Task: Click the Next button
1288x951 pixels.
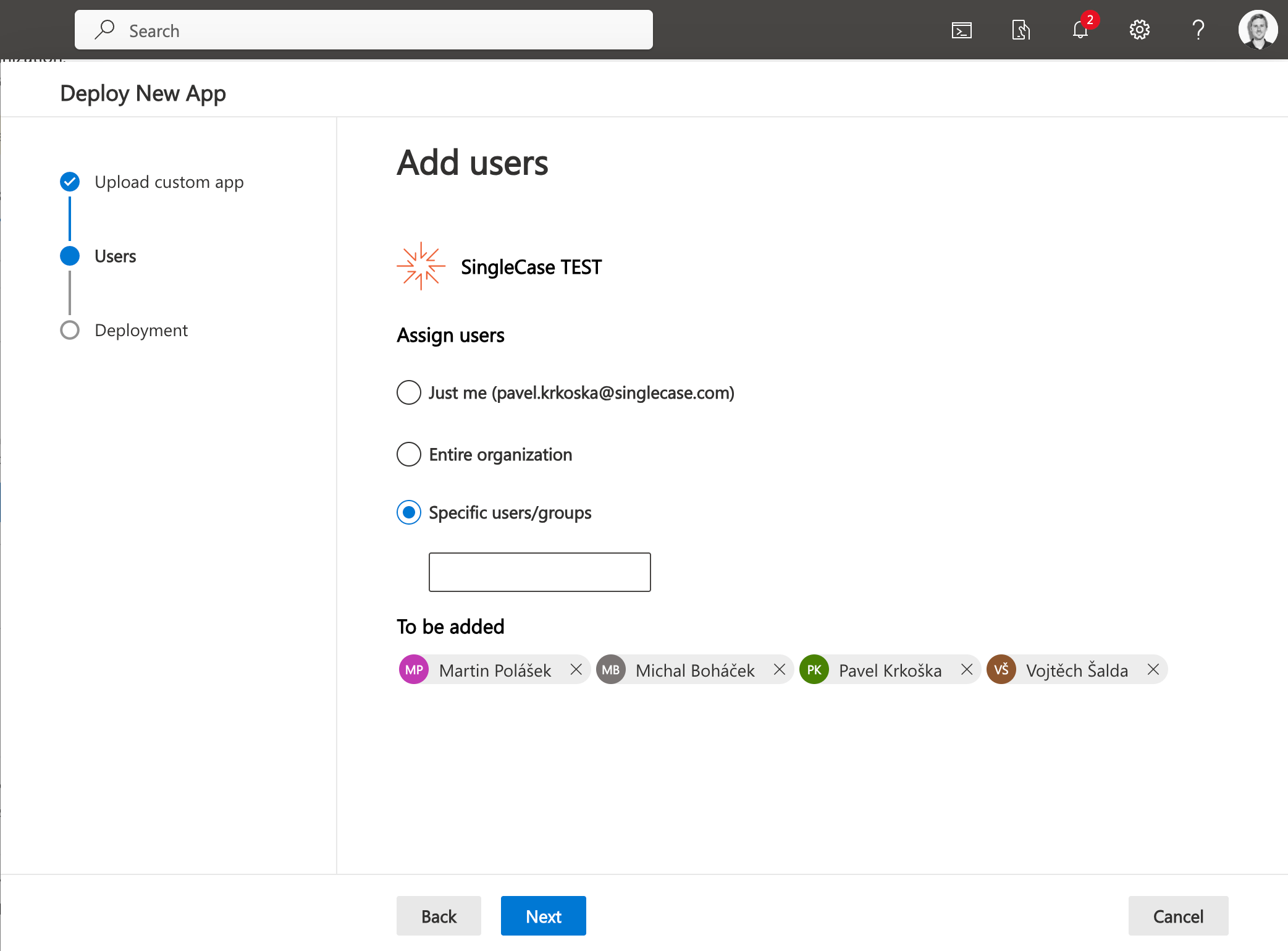Action: pyautogui.click(x=544, y=916)
